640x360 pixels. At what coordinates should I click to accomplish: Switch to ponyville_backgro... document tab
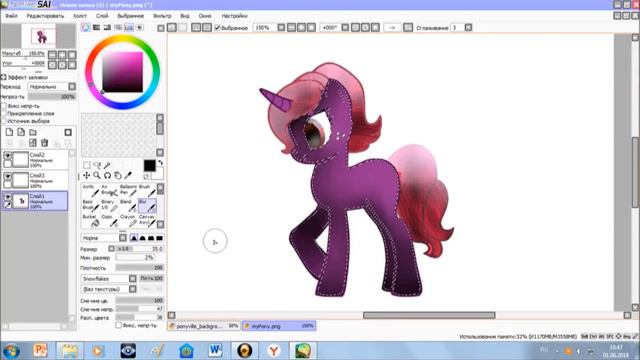pos(204,326)
